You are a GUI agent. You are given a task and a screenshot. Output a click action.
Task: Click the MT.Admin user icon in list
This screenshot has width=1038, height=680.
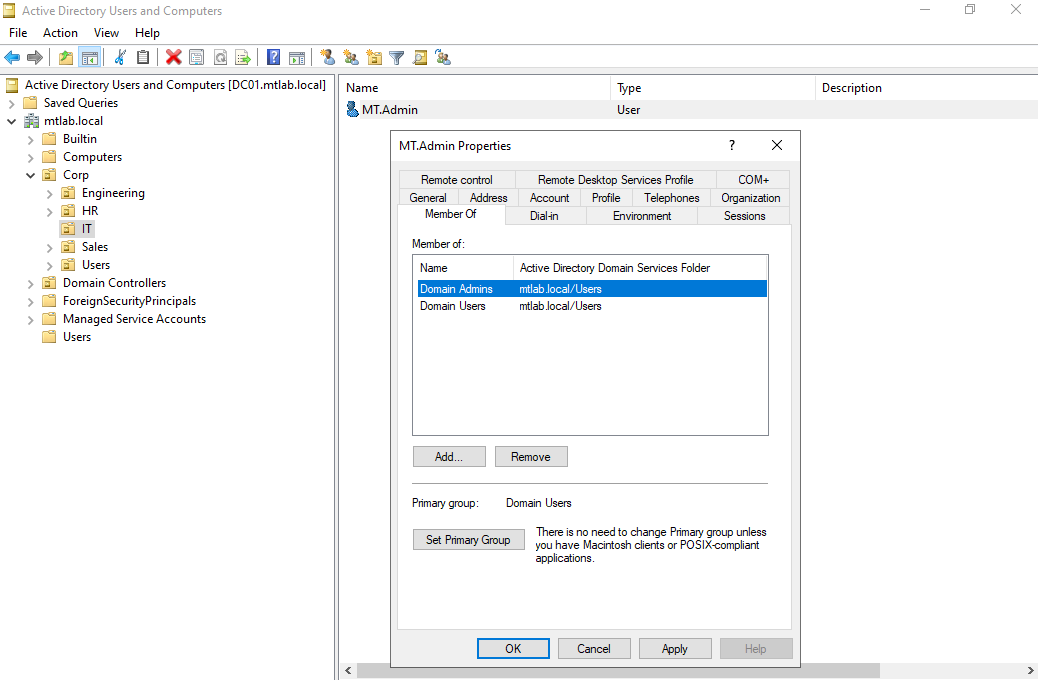tap(352, 109)
